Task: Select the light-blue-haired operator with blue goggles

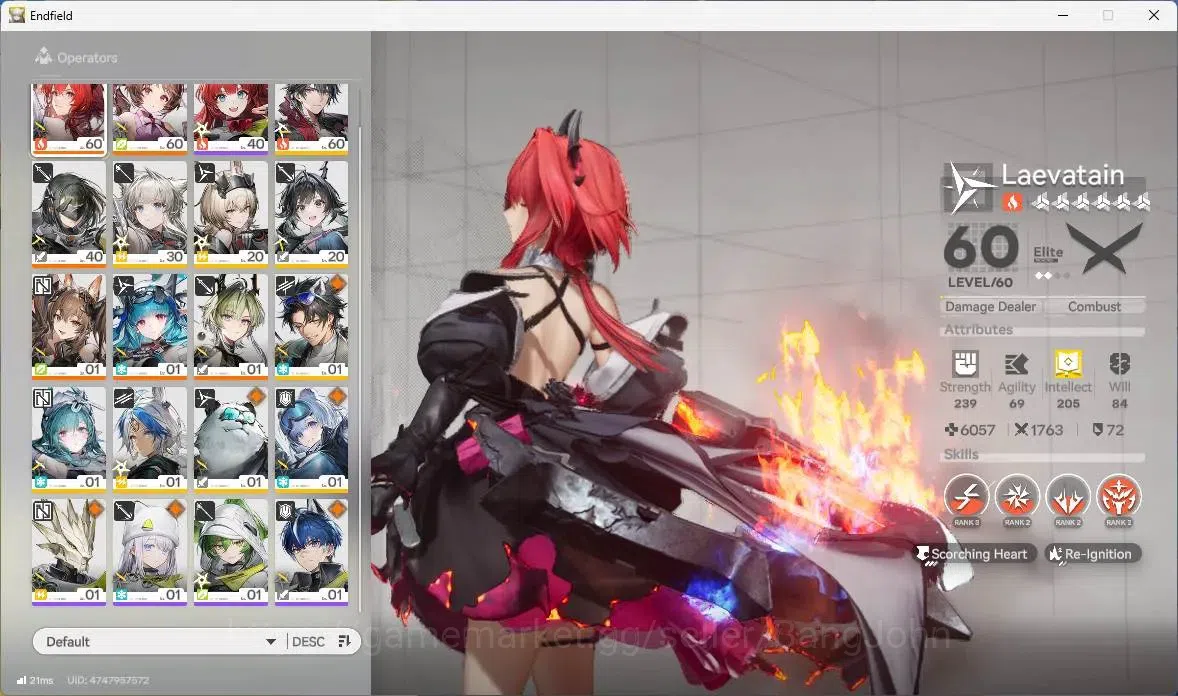Action: click(x=312, y=440)
